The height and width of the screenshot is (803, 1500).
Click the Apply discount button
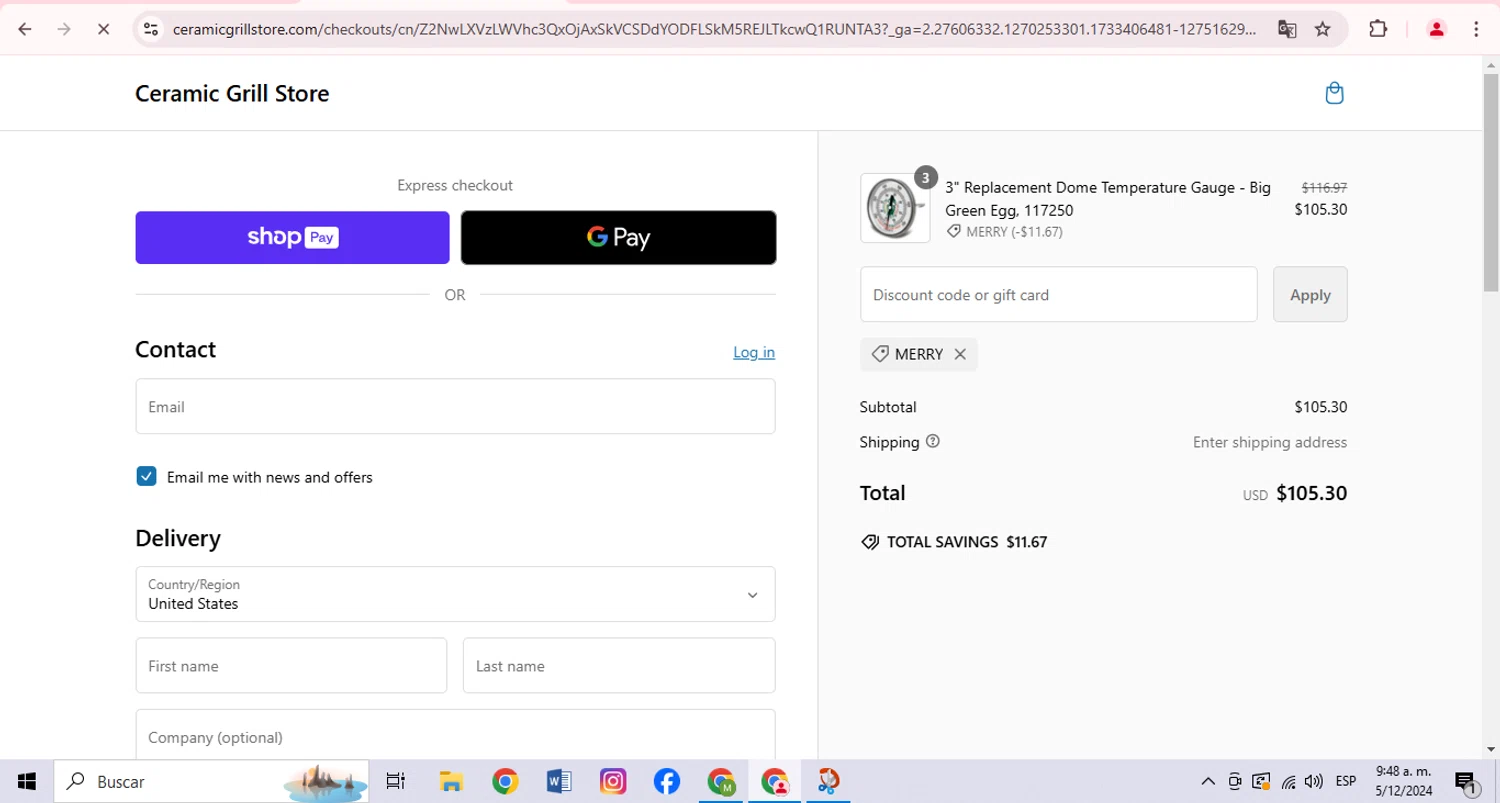coord(1310,295)
